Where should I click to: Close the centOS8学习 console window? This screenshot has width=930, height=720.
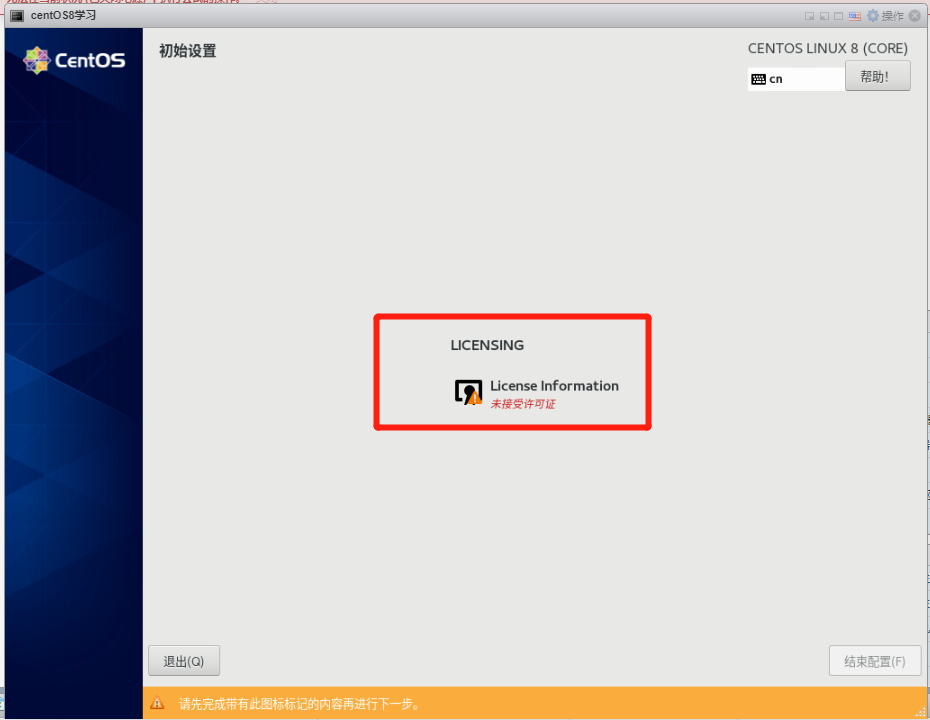[915, 16]
